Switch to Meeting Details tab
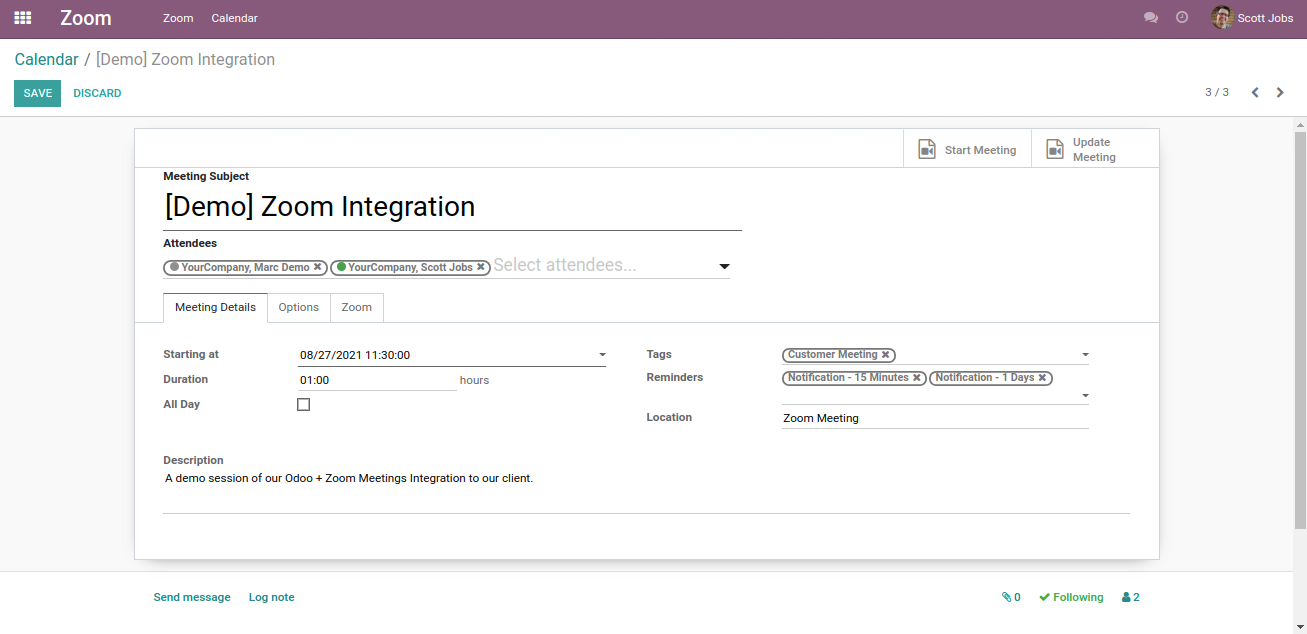Screen dimensions: 1307x634 (215, 307)
